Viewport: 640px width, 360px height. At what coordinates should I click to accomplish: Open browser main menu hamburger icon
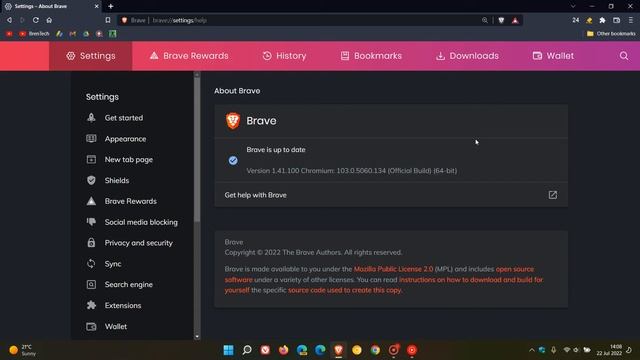point(631,20)
